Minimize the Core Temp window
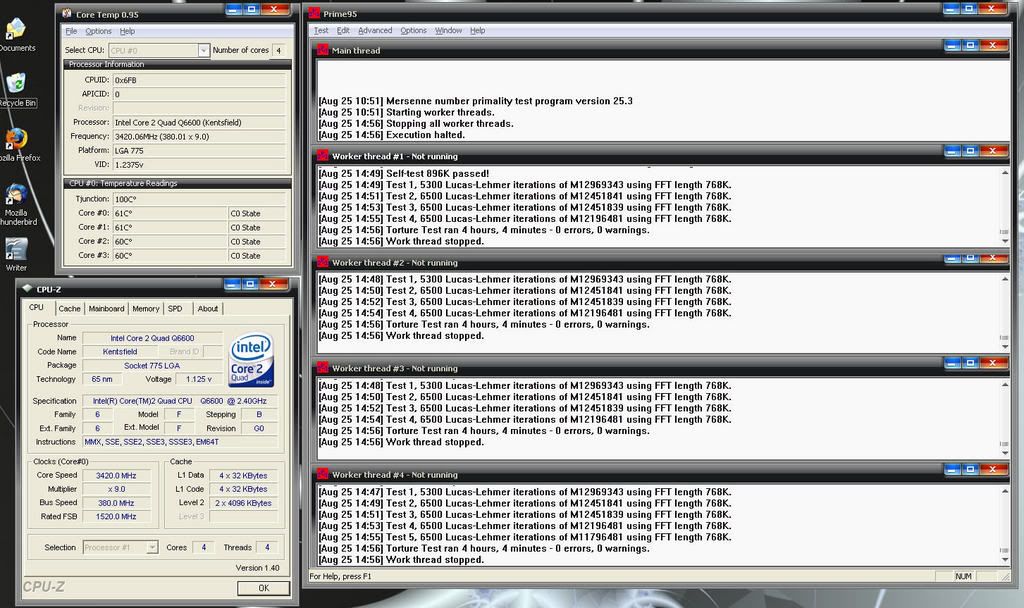Viewport: 1024px width, 608px height. [x=234, y=9]
